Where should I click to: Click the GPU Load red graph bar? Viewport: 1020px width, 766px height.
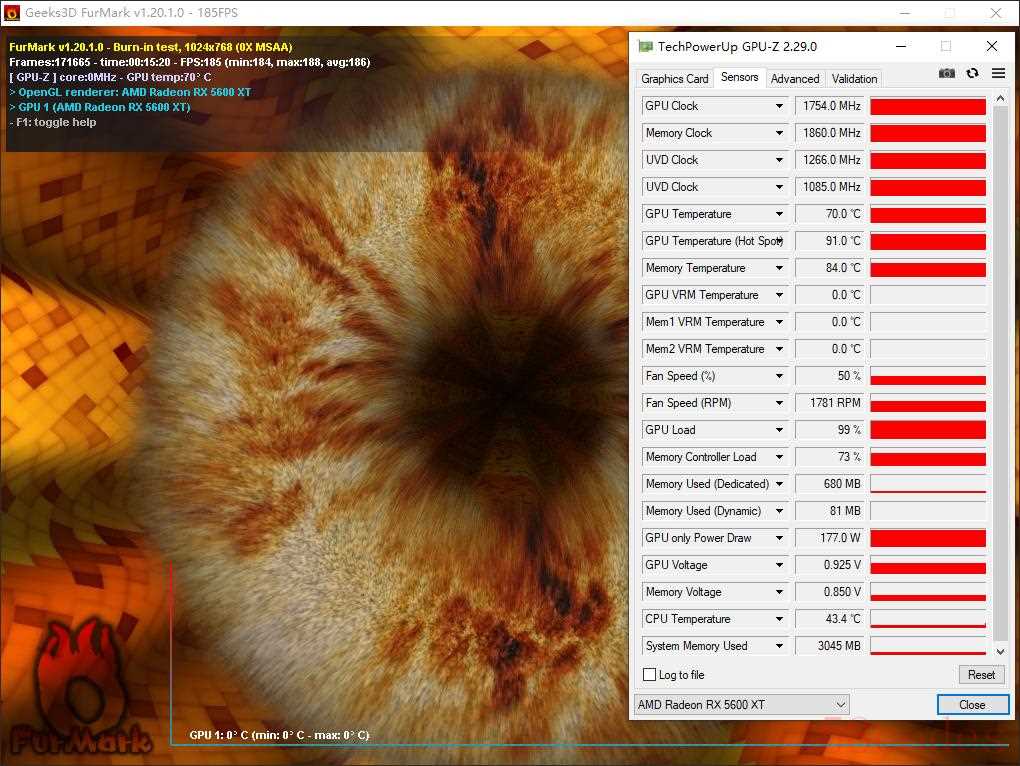click(x=928, y=430)
